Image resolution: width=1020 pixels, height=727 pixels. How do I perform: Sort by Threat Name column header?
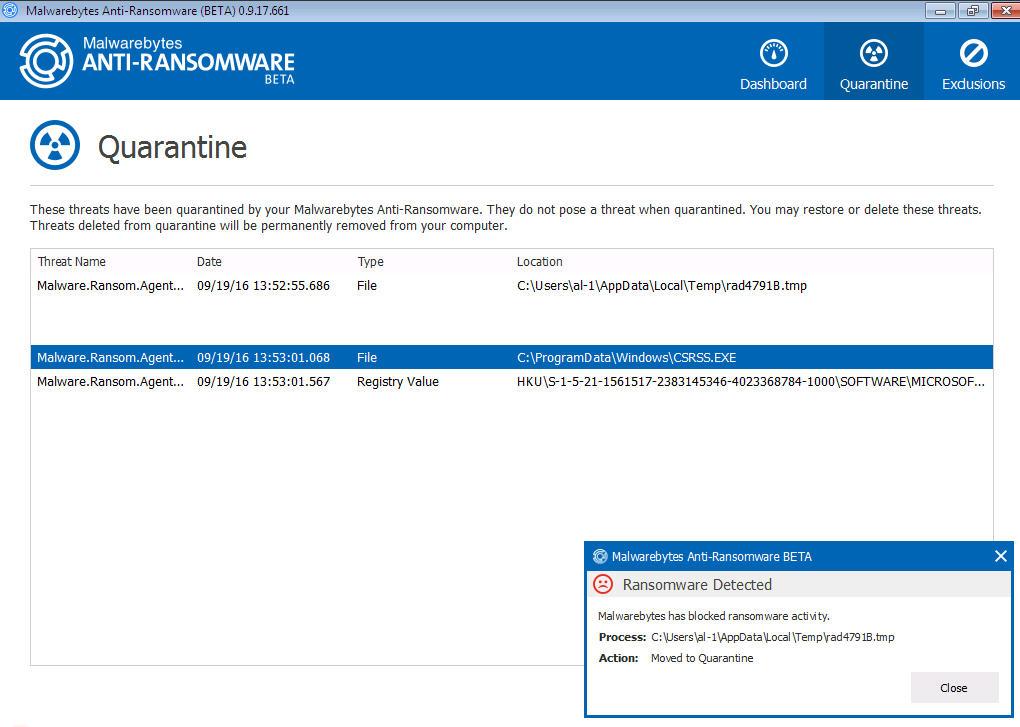coord(72,261)
